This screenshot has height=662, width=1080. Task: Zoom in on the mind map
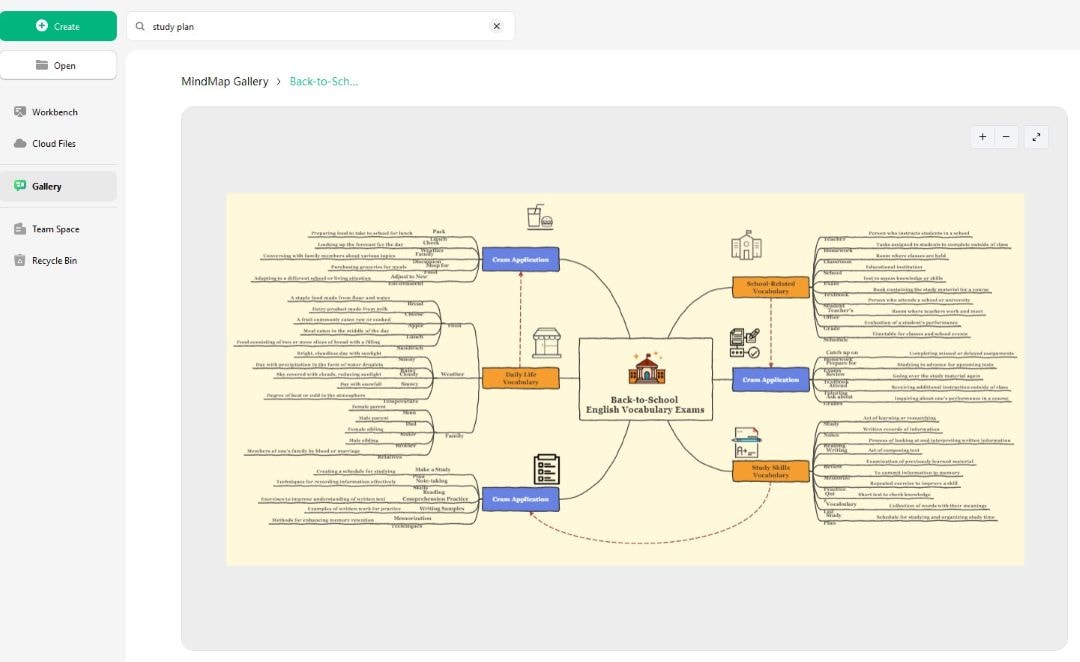982,137
